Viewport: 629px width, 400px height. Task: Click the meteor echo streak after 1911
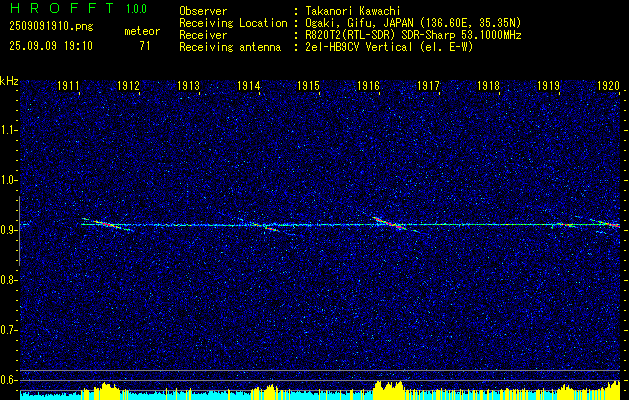click(108, 225)
